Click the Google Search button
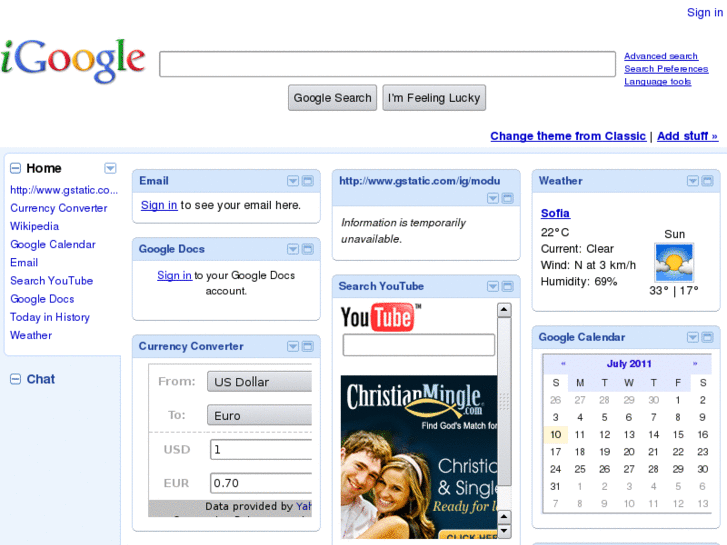Viewport: 727px width, 545px height. (x=332, y=98)
